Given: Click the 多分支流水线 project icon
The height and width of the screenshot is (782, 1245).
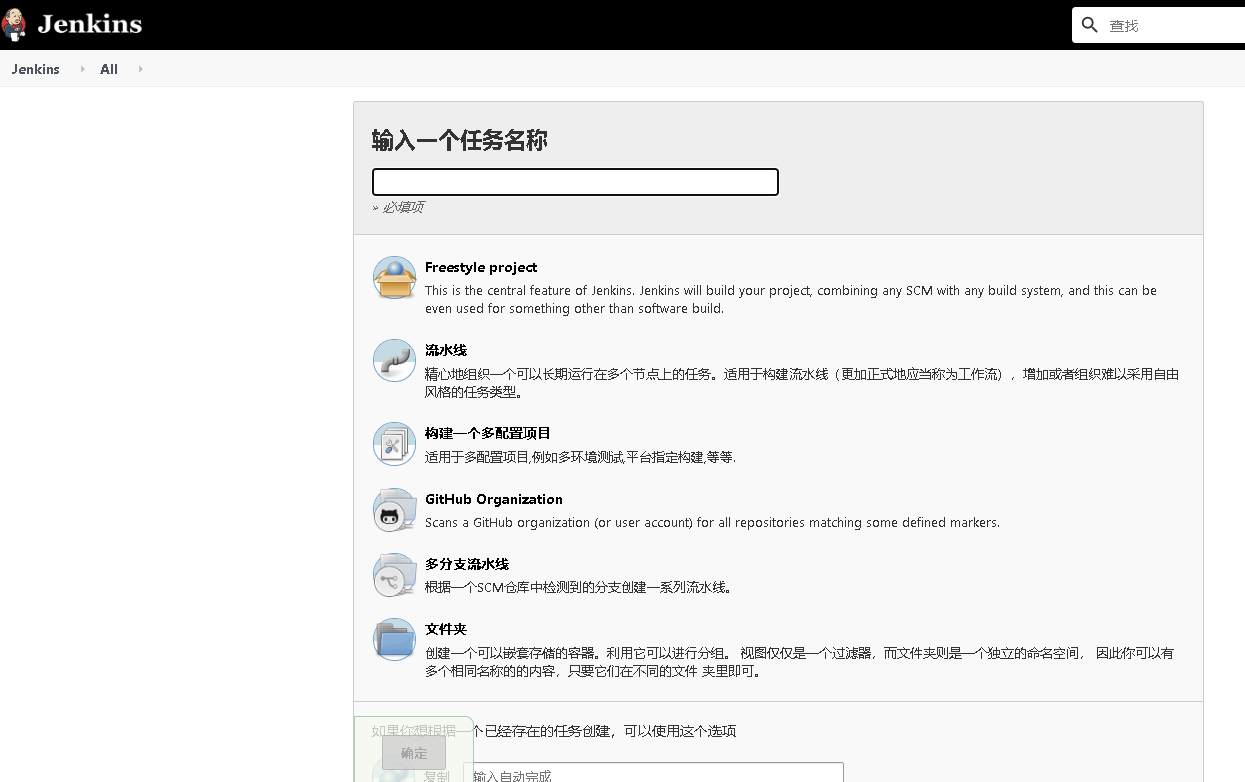Looking at the screenshot, I should [x=394, y=575].
